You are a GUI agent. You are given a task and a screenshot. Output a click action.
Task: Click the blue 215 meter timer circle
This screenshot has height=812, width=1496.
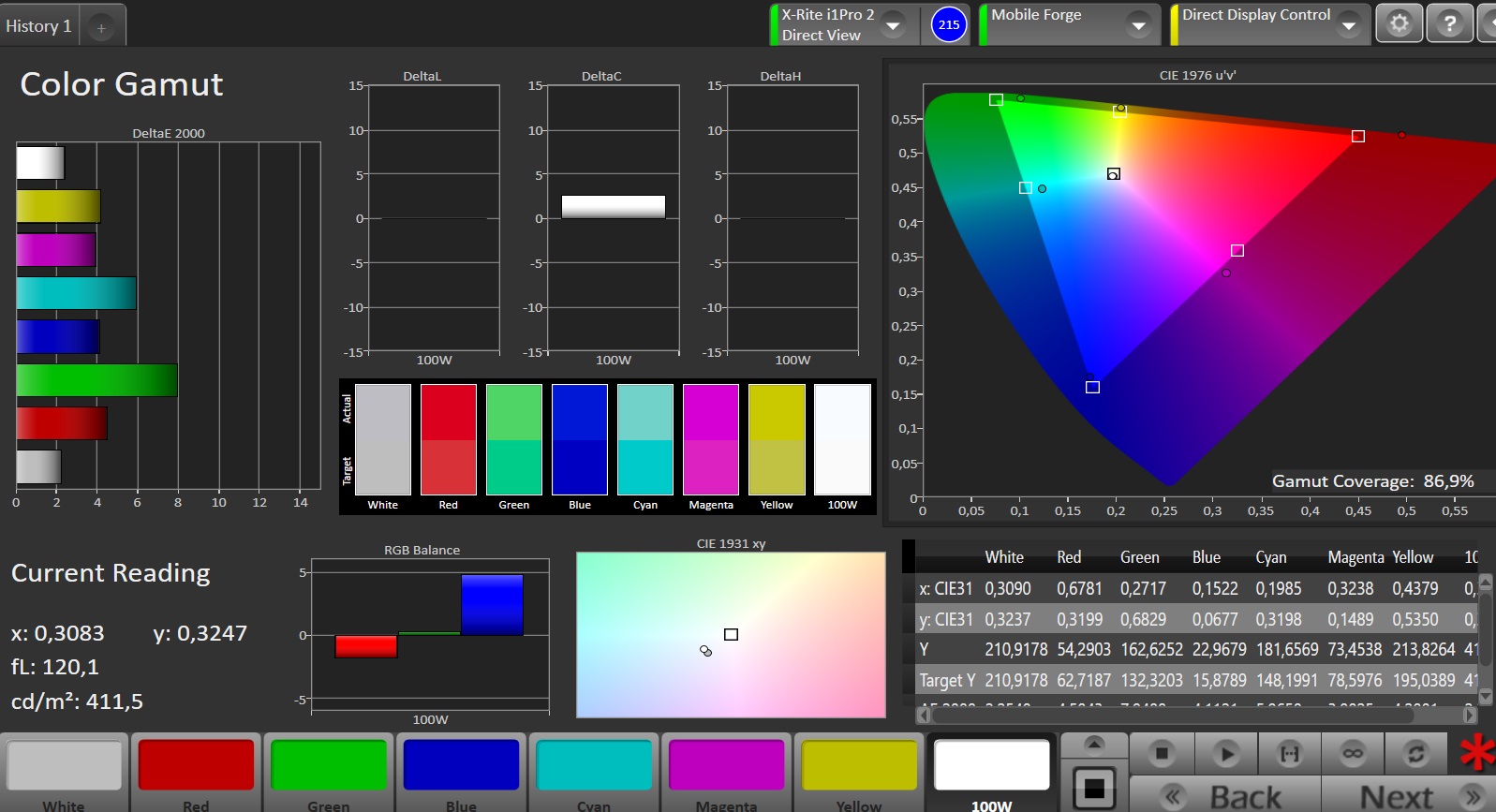(949, 24)
